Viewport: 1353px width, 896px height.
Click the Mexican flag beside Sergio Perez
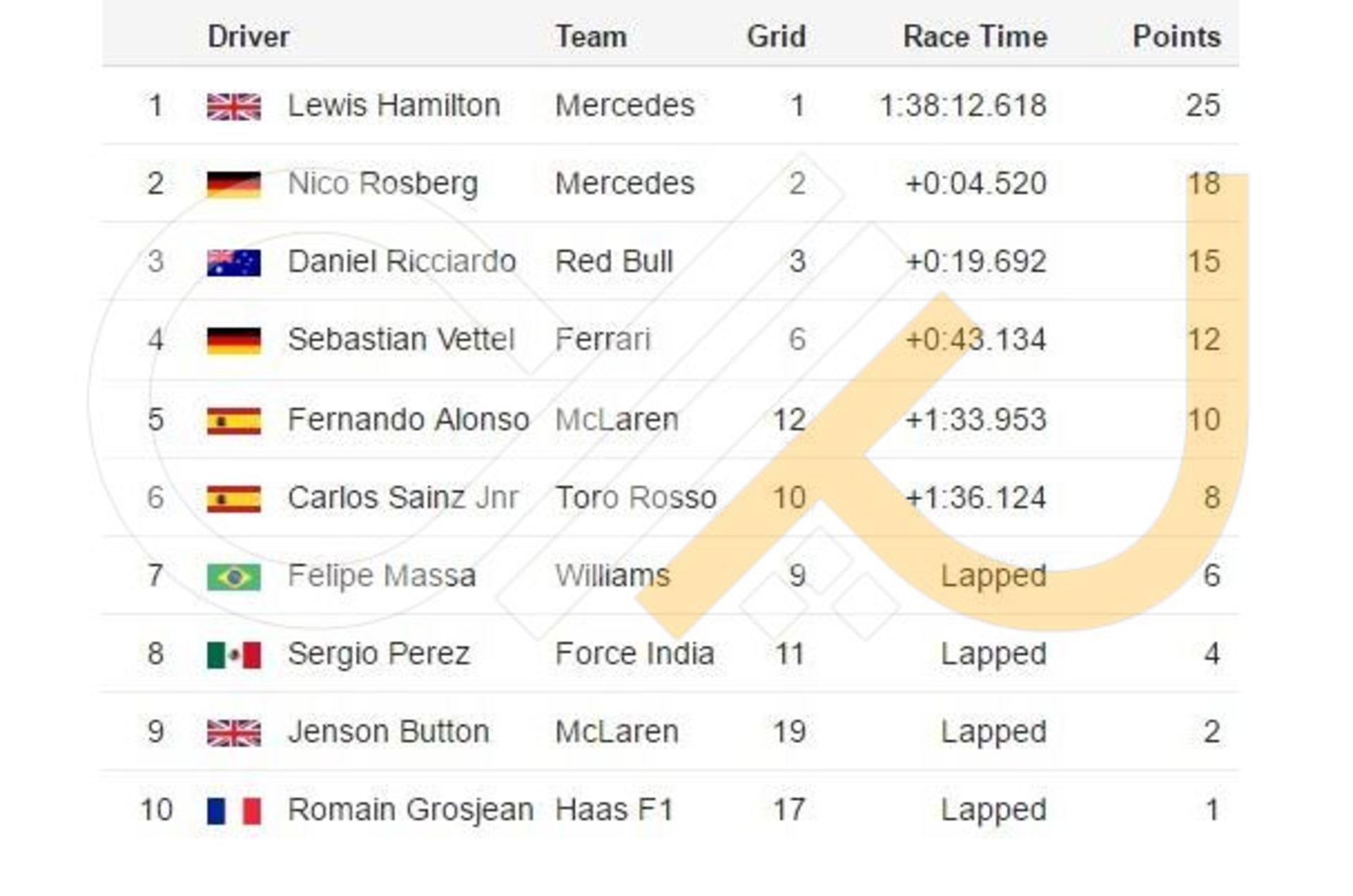point(234,654)
